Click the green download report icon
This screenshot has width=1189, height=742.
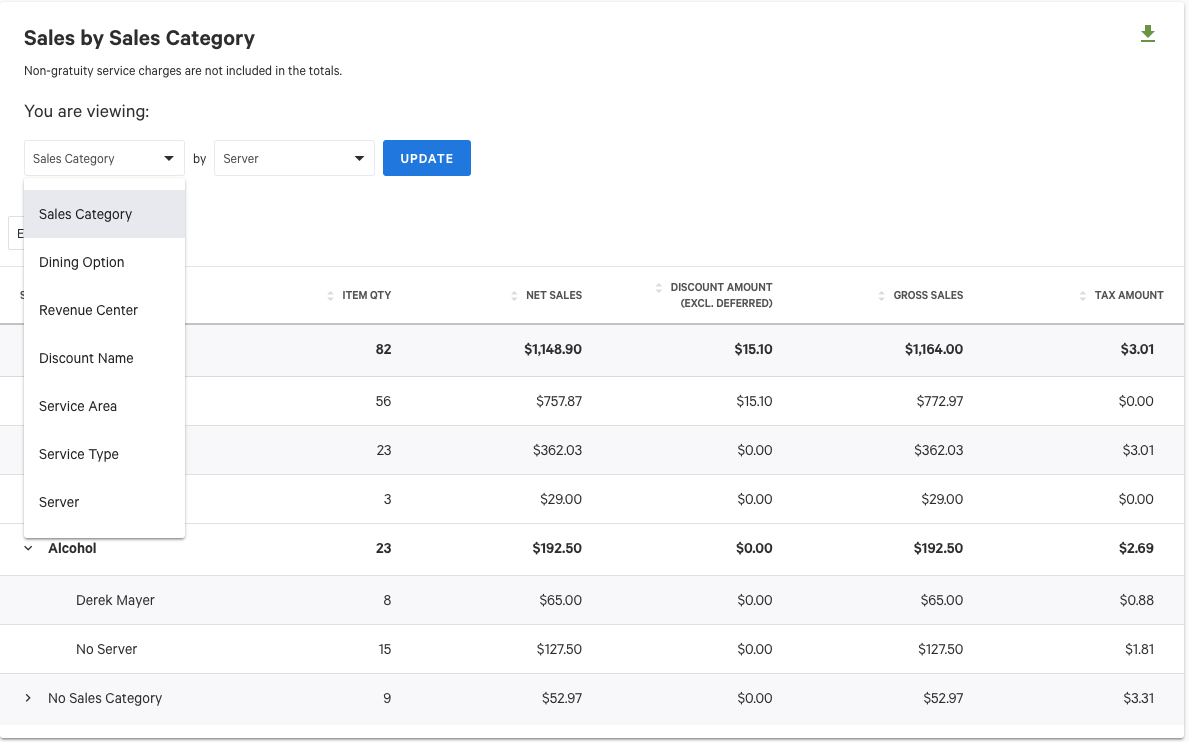point(1147,33)
